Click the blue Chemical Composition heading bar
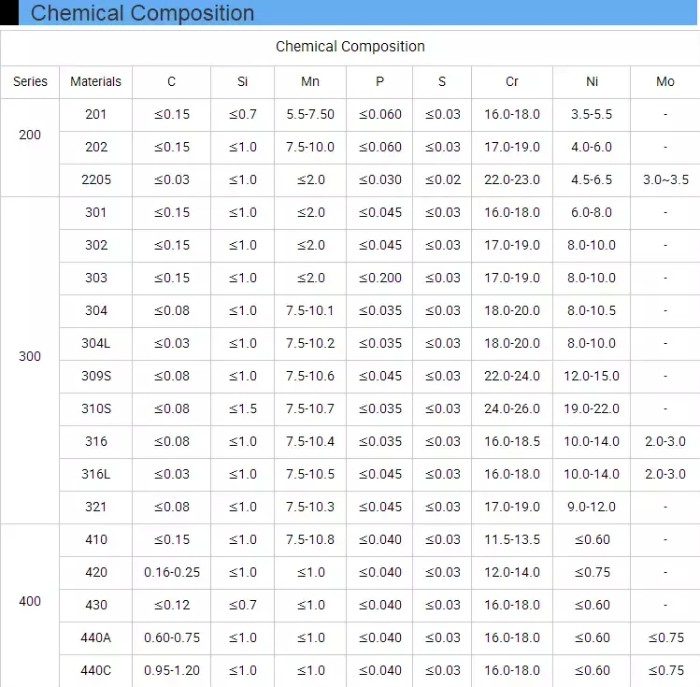 click(350, 13)
